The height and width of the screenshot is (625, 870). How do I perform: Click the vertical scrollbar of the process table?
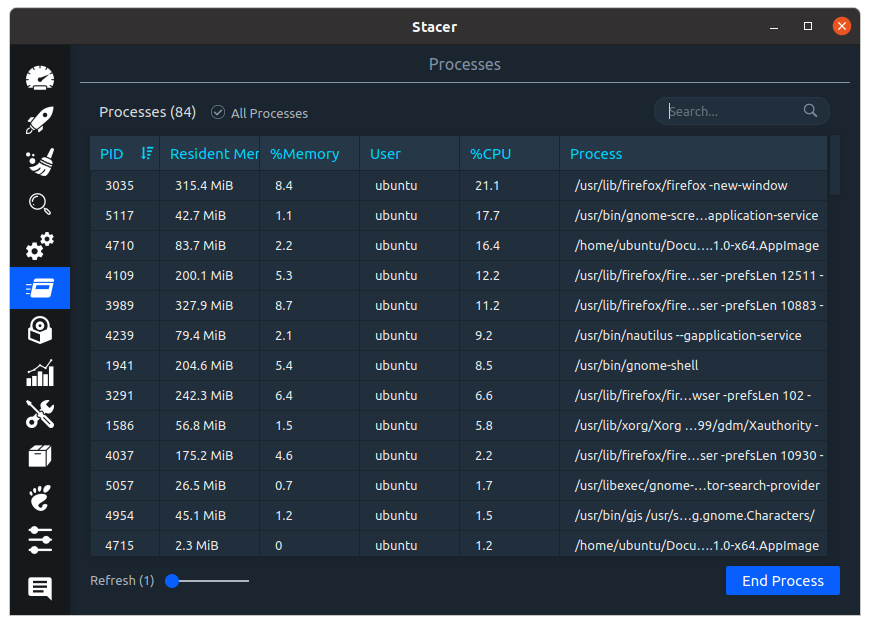834,165
